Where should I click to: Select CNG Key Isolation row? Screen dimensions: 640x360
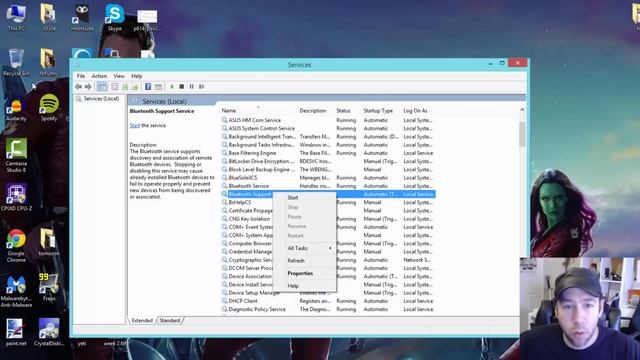[246, 219]
